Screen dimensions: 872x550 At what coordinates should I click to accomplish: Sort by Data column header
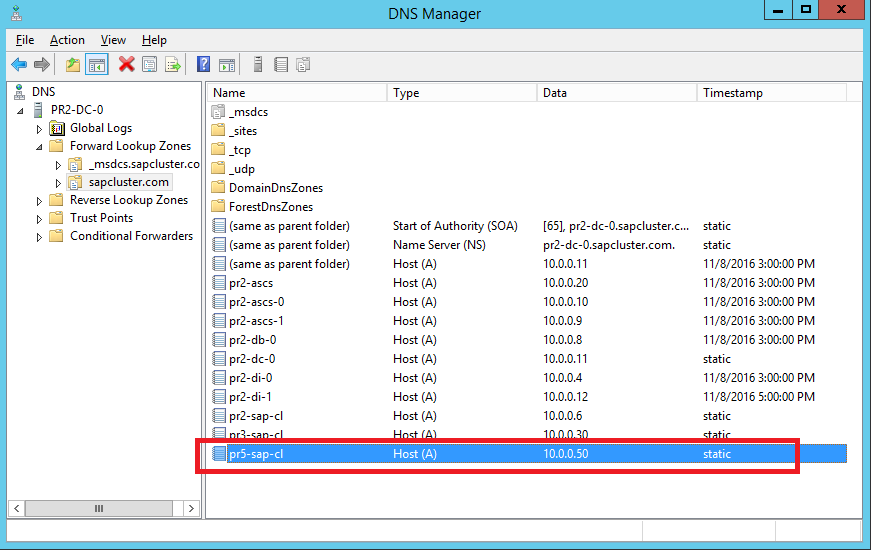617,93
